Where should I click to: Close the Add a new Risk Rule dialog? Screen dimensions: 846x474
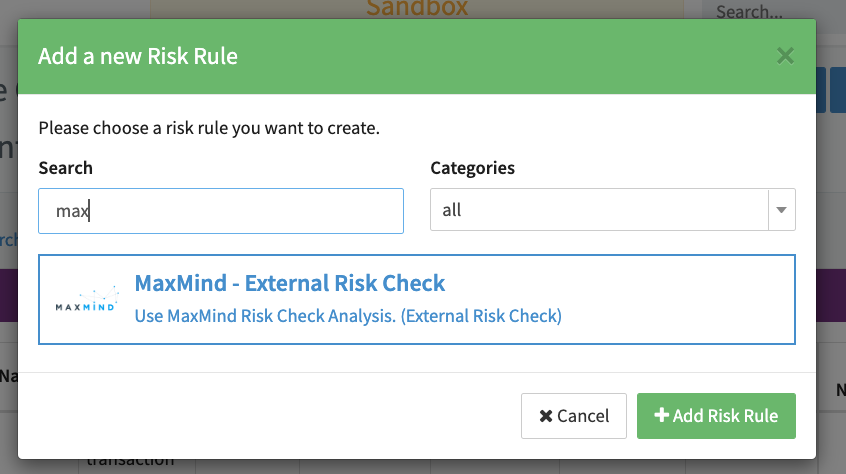coord(785,56)
